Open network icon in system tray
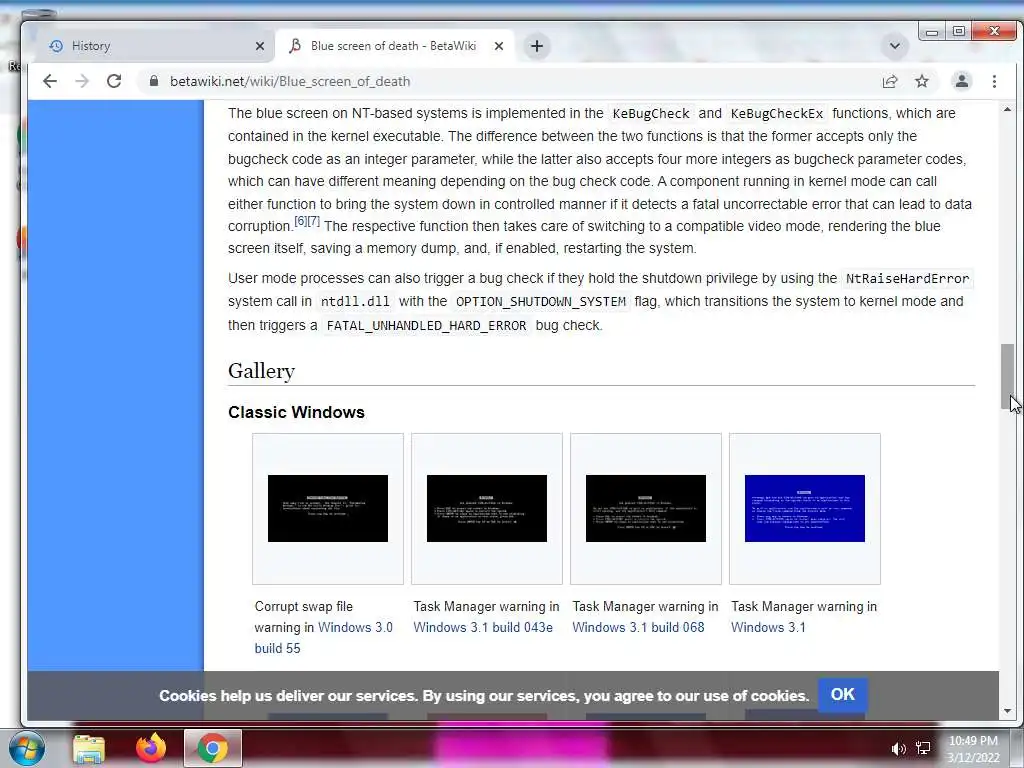This screenshot has width=1024, height=768. click(x=923, y=748)
